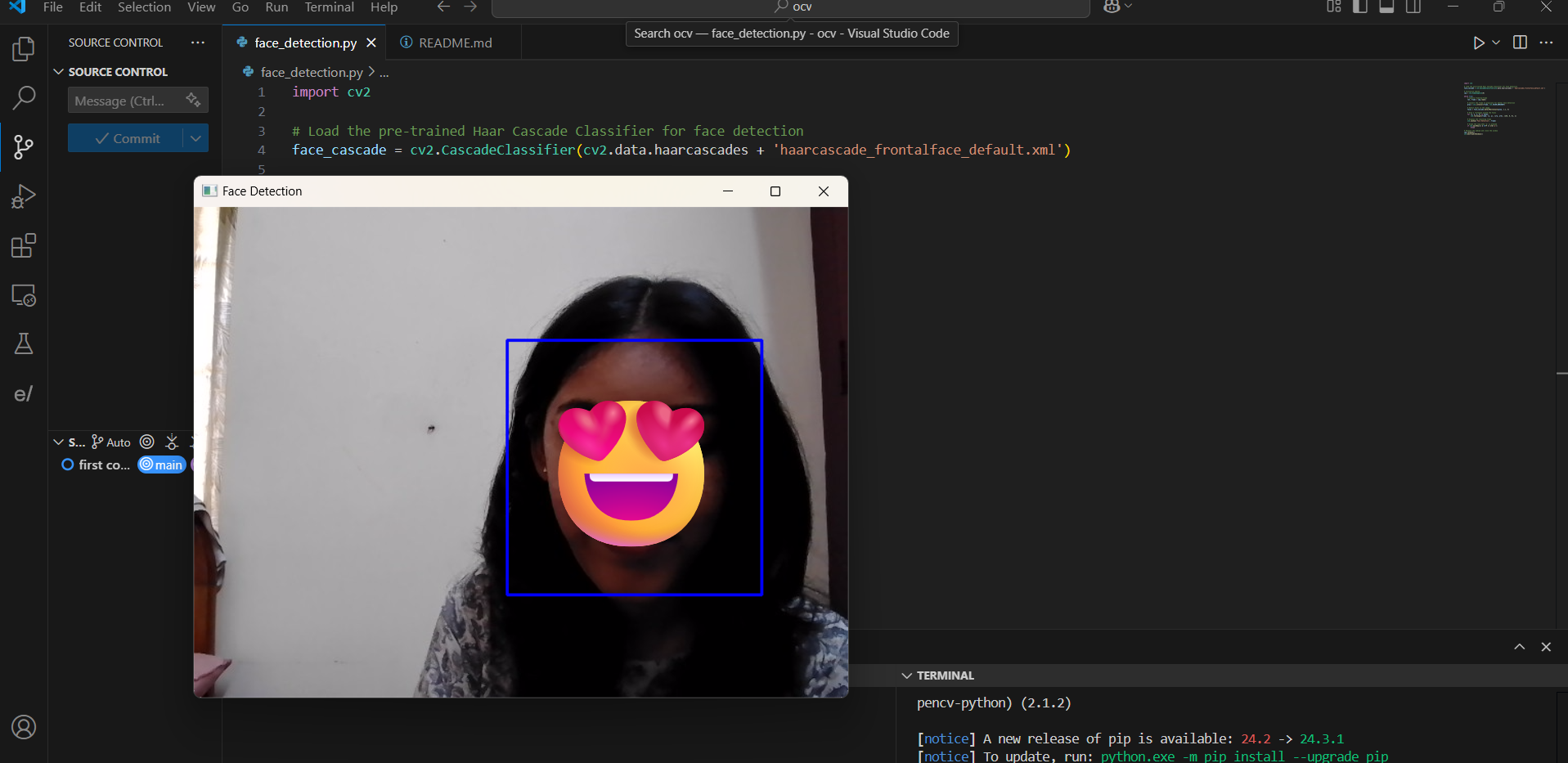Viewport: 1568px width, 763px height.
Task: Open the Edit menu
Action: click(x=90, y=7)
